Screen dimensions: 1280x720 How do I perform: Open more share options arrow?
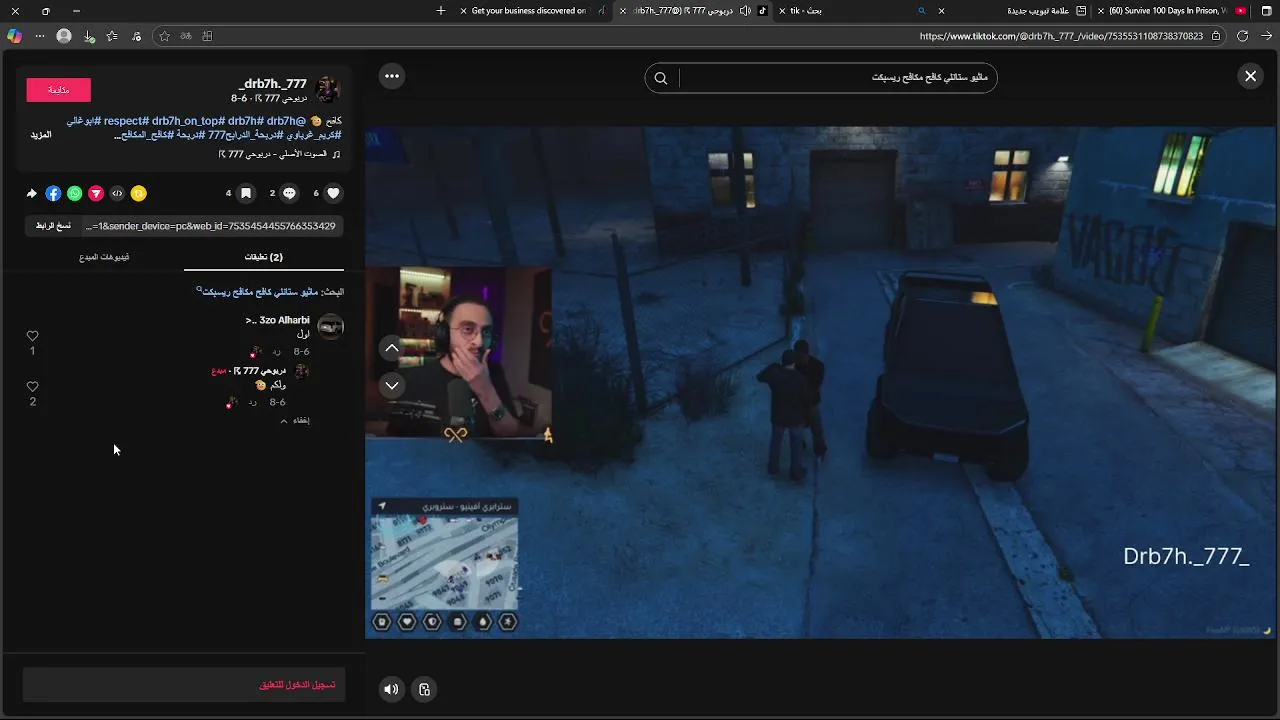(31, 193)
